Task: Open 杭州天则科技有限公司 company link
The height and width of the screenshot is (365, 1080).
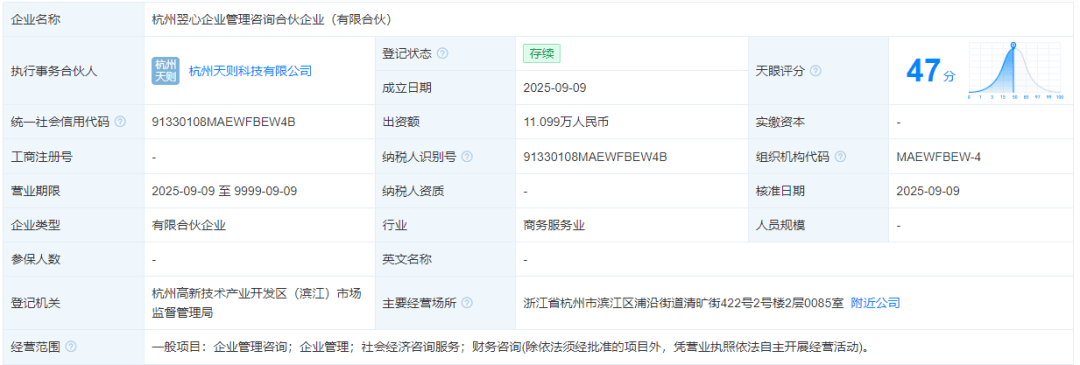Action: tap(251, 70)
